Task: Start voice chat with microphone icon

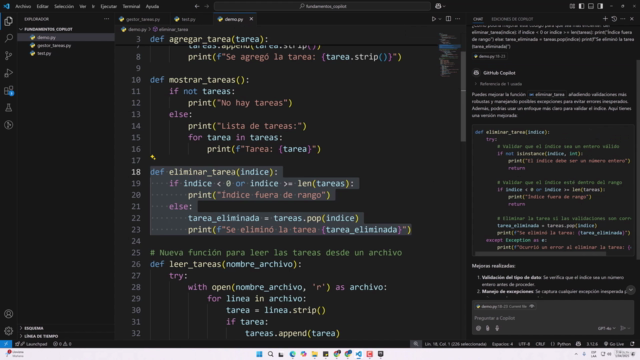Action: (x=497, y=328)
